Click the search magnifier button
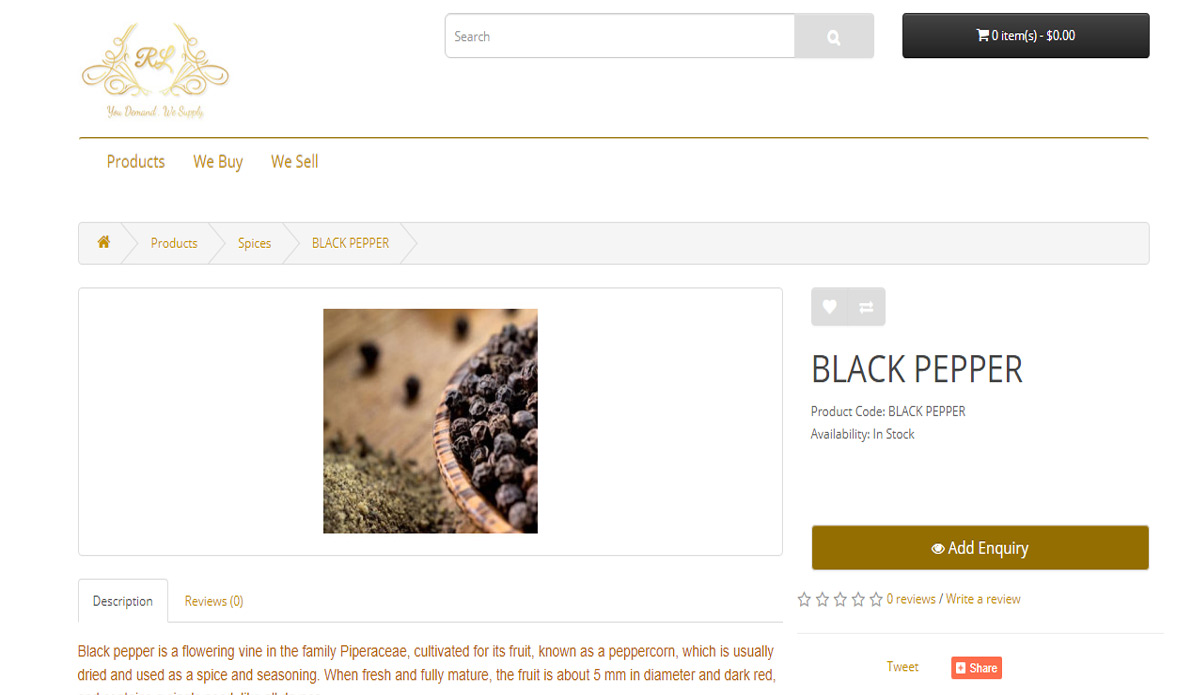This screenshot has height=695, width=1200. [x=834, y=37]
